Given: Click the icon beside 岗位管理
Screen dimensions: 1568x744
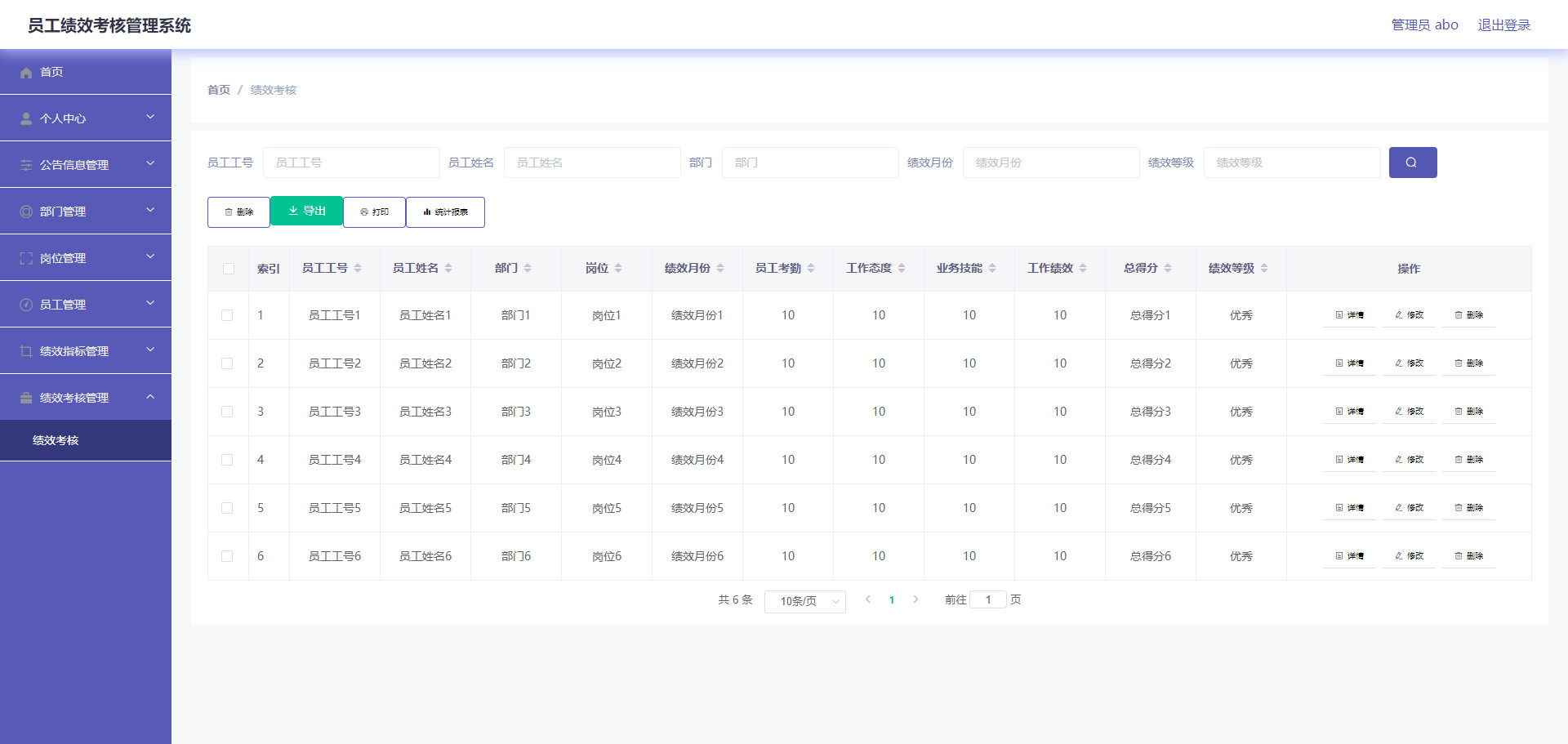Looking at the screenshot, I should click(26, 258).
